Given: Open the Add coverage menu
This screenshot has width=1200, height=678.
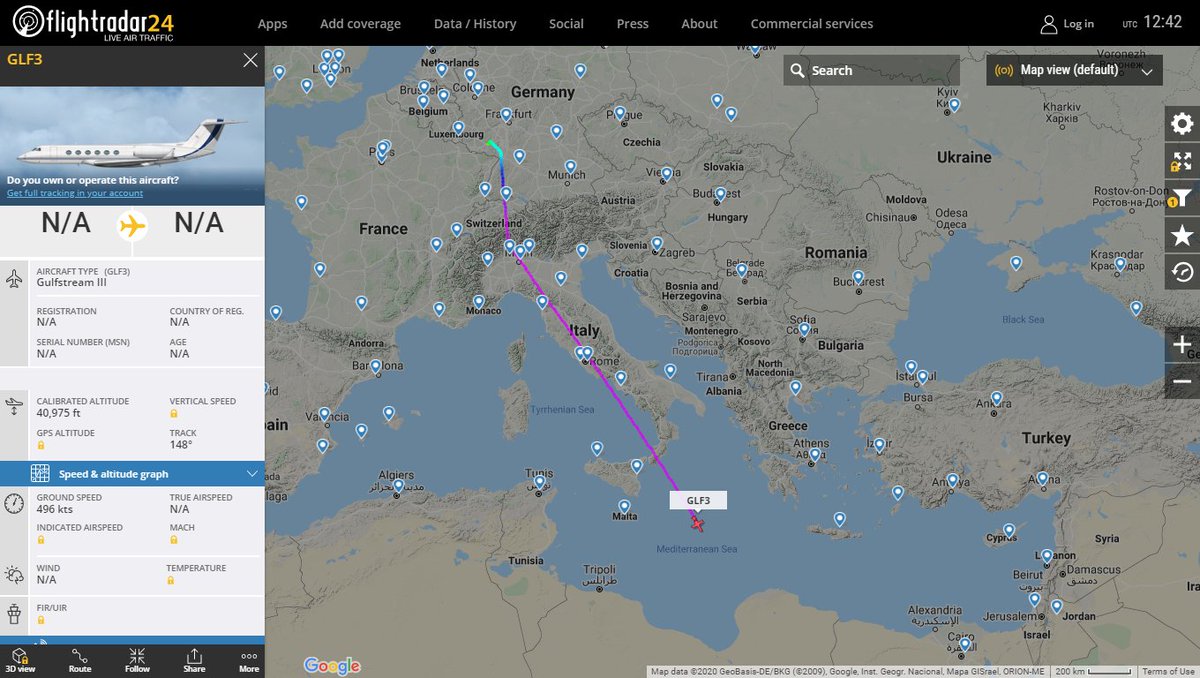Looking at the screenshot, I should 360,23.
